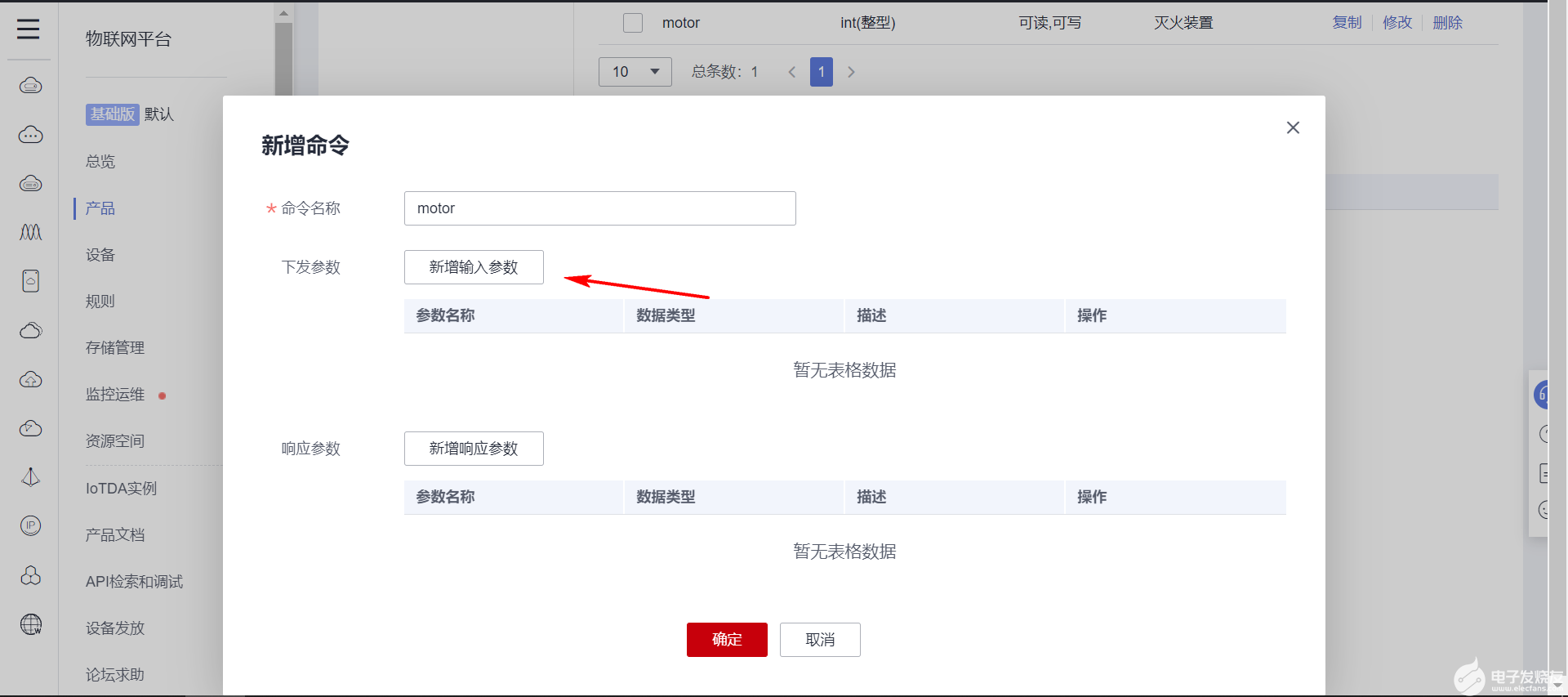Click the 物联网平台 title
The height and width of the screenshot is (697, 1568).
point(128,39)
